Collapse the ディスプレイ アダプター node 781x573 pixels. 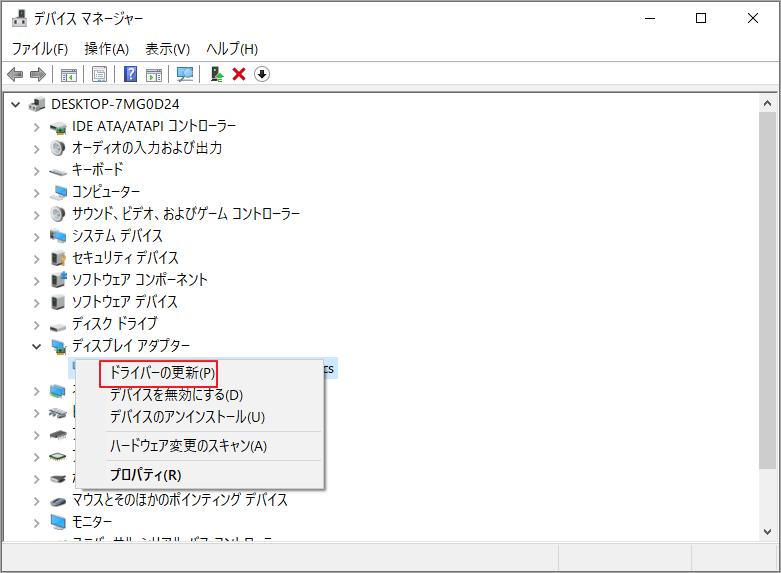(x=36, y=346)
